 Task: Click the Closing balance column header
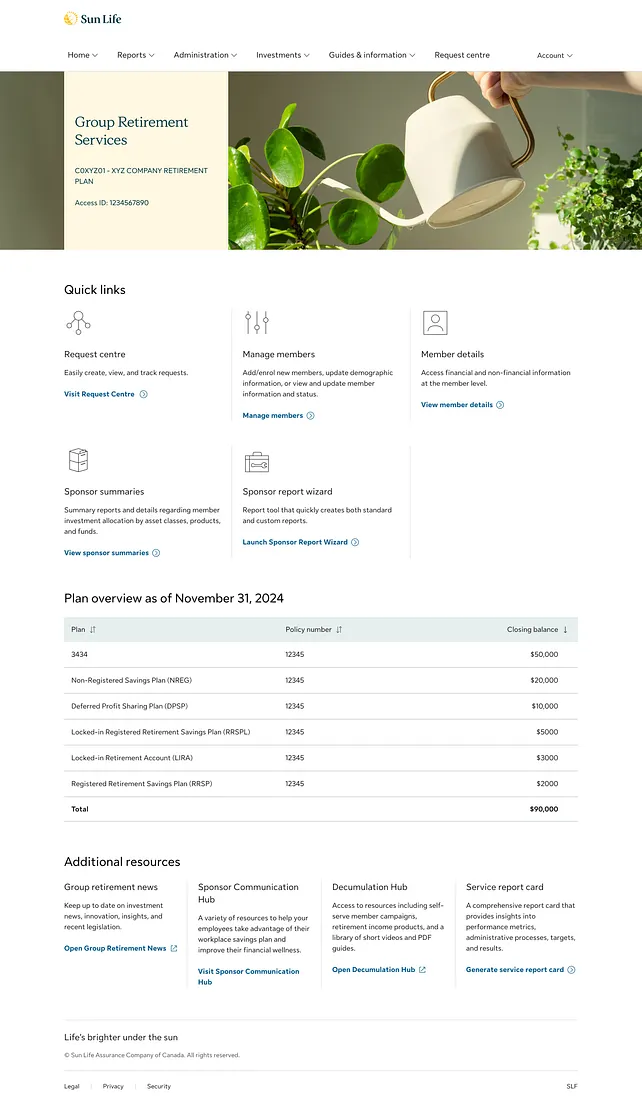click(x=532, y=629)
